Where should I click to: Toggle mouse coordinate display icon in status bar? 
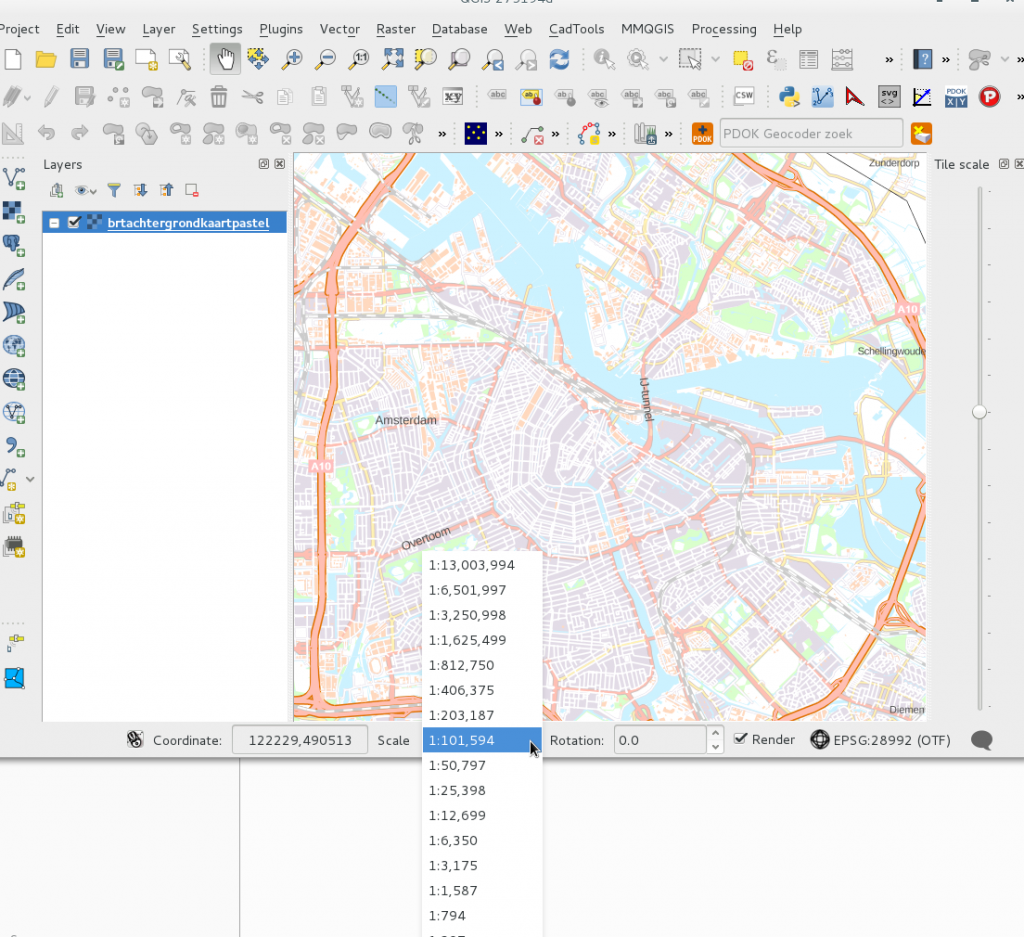click(x=135, y=740)
